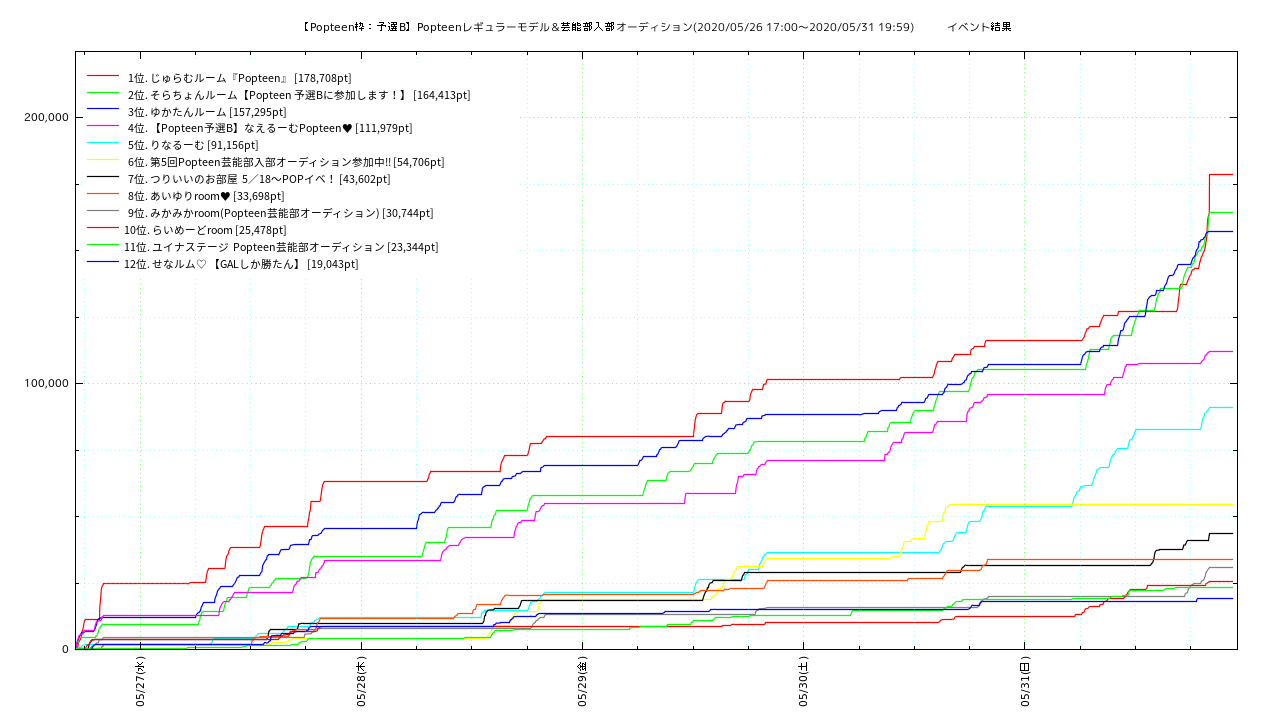This screenshot has height=720, width=1280.
Task: Click the yellow line sample for 6位
Action: click(x=104, y=161)
